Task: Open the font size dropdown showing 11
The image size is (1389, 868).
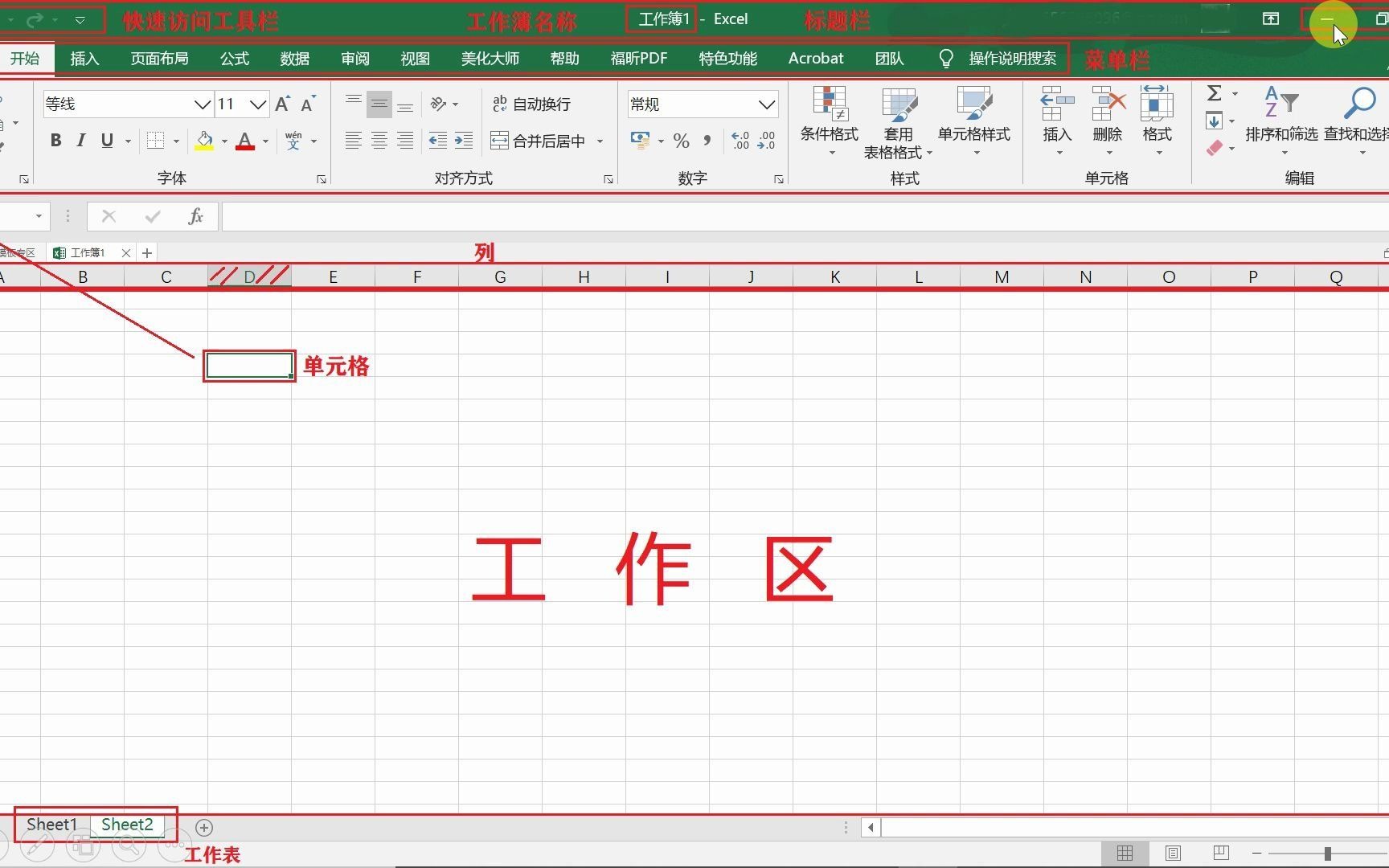Action: click(x=258, y=104)
